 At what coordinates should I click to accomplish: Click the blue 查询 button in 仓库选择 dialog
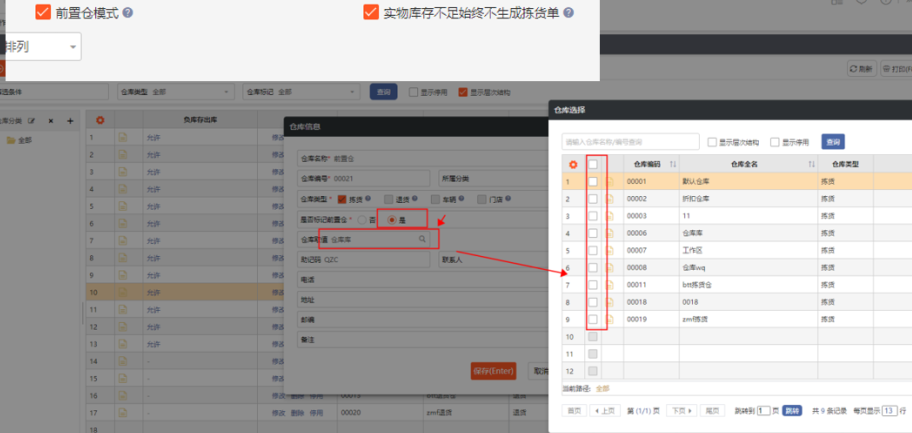point(832,142)
